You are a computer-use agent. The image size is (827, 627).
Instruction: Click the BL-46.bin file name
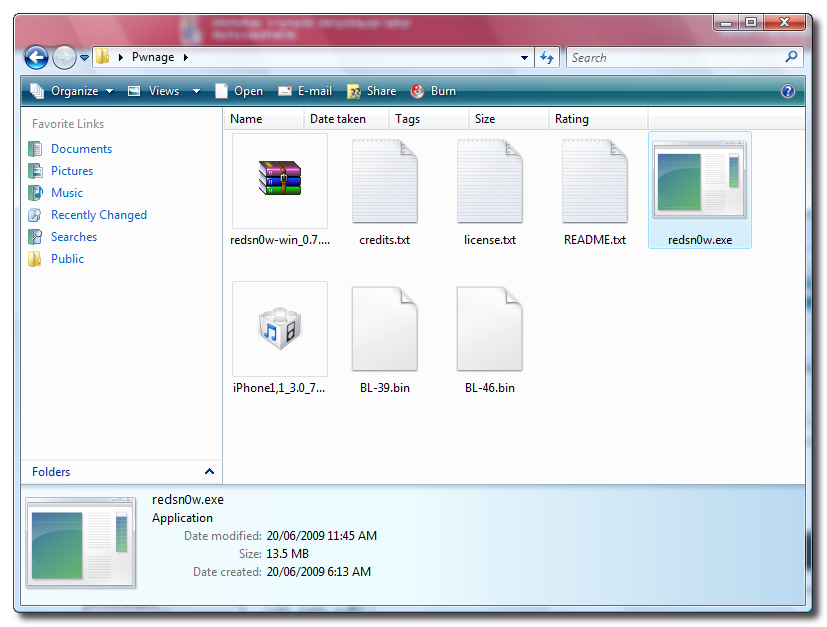click(x=489, y=388)
